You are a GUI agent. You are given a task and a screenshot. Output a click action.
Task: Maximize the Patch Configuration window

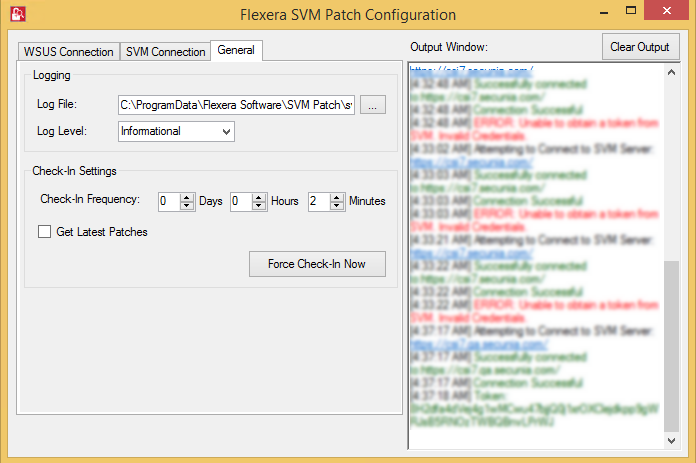[631, 11]
